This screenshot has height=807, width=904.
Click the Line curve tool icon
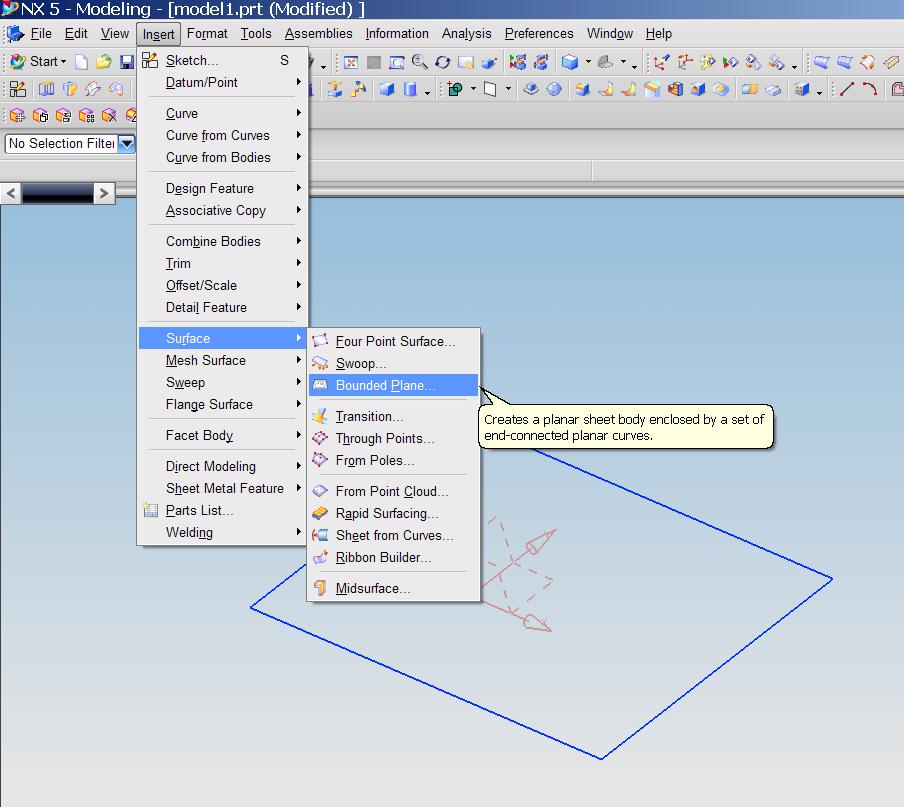847,89
